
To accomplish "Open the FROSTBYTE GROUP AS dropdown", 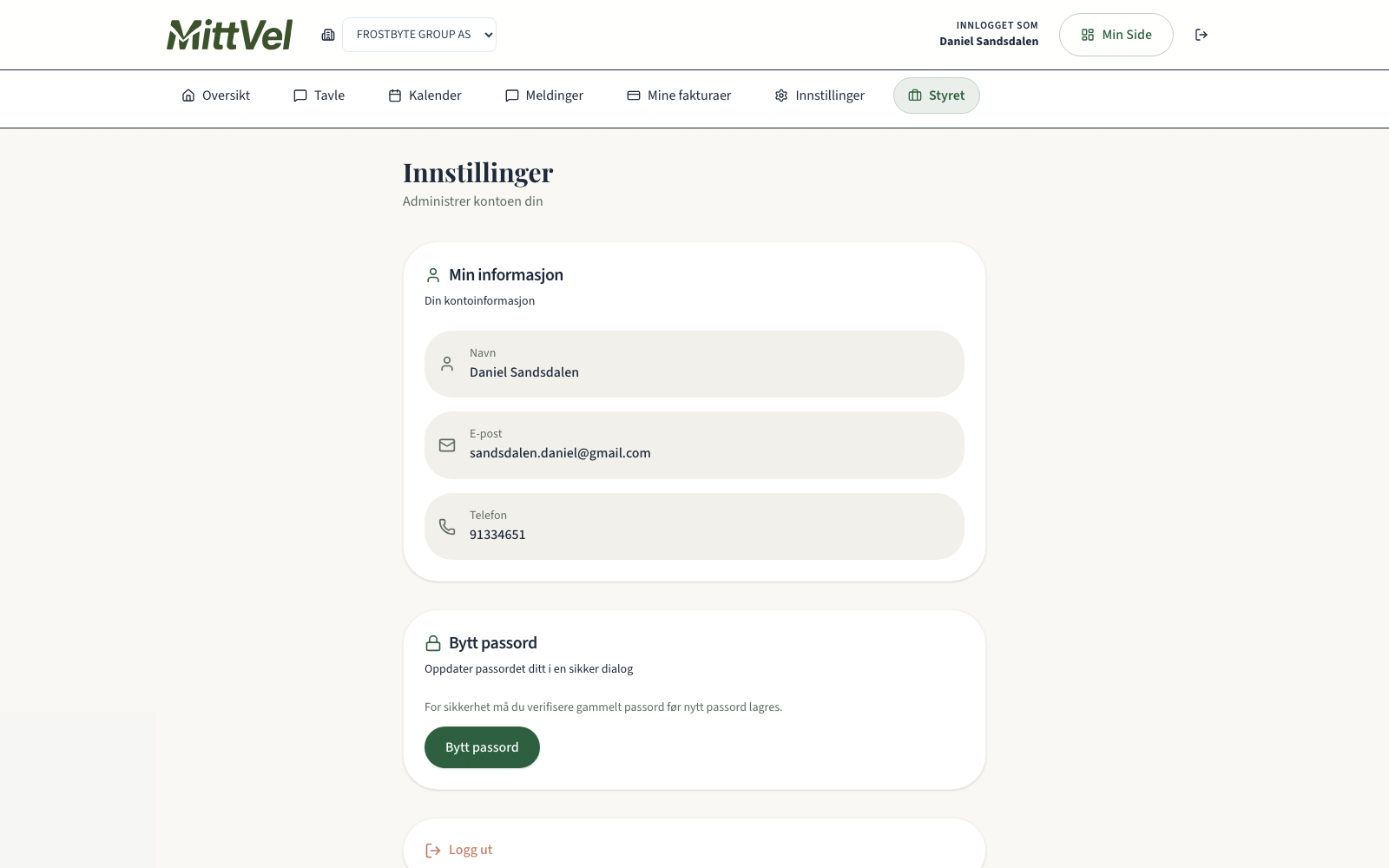I will (x=419, y=35).
